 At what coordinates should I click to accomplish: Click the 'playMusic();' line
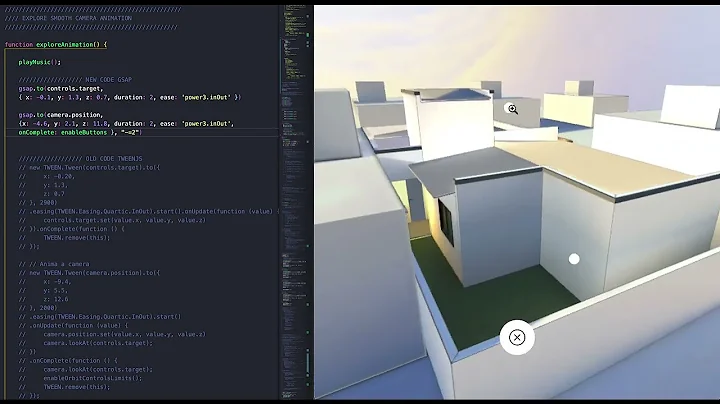[x=39, y=62]
